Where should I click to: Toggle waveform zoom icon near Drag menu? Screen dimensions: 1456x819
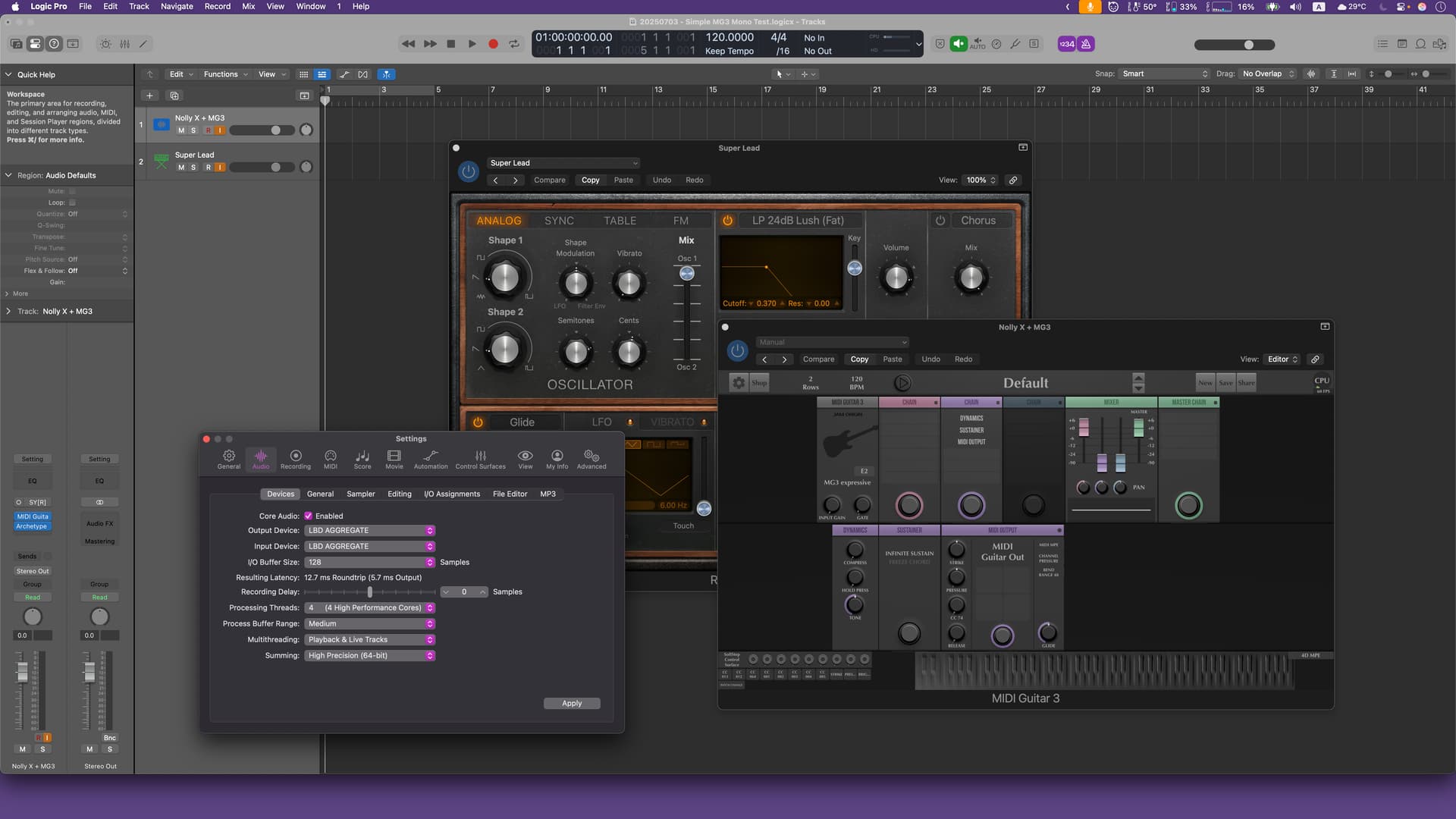pos(1311,74)
